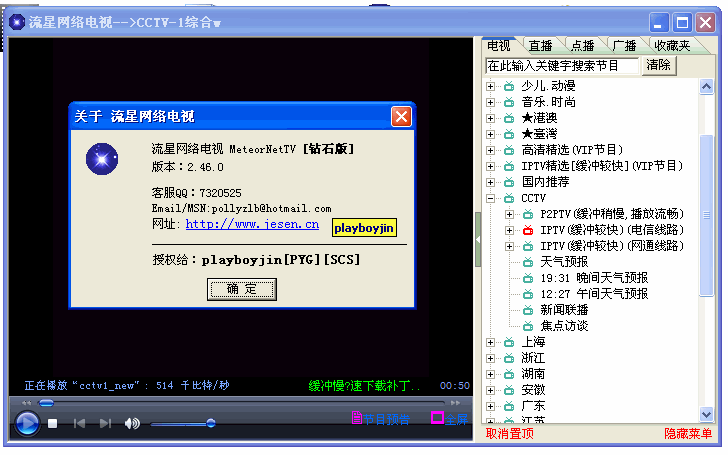Skip to next track button
728x455 pixels.
(105, 423)
